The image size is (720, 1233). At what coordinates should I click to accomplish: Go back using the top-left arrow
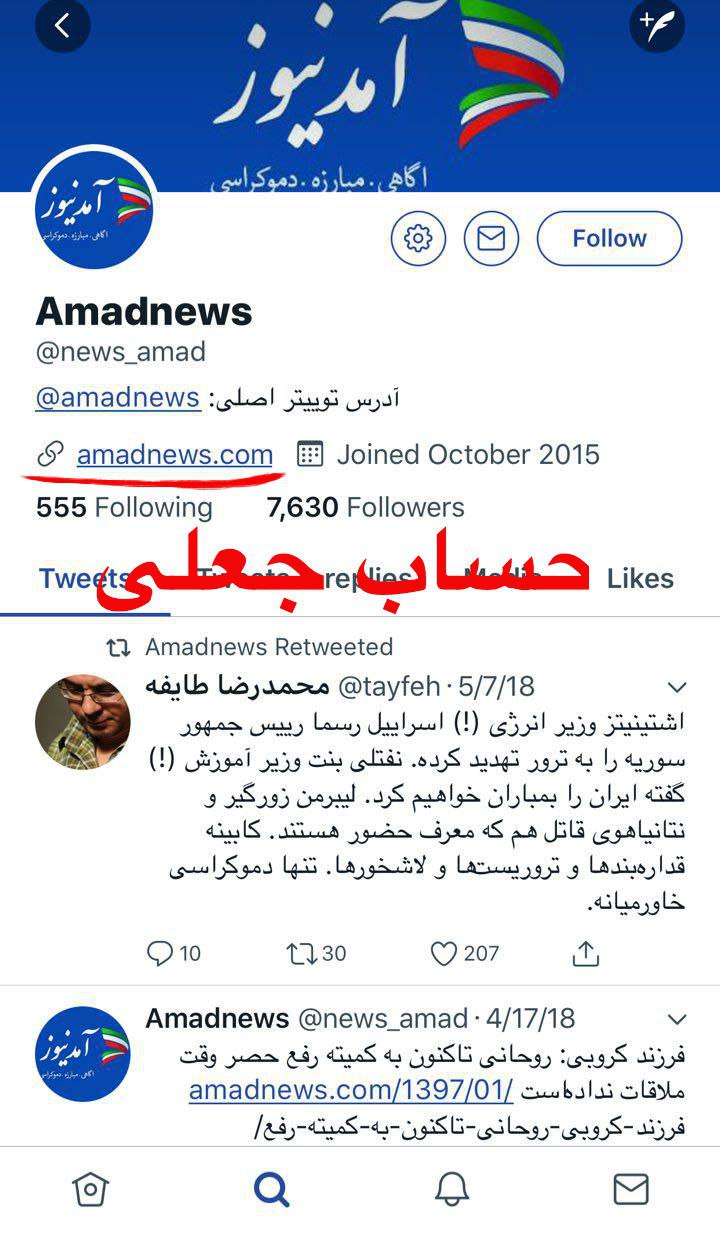coord(62,26)
